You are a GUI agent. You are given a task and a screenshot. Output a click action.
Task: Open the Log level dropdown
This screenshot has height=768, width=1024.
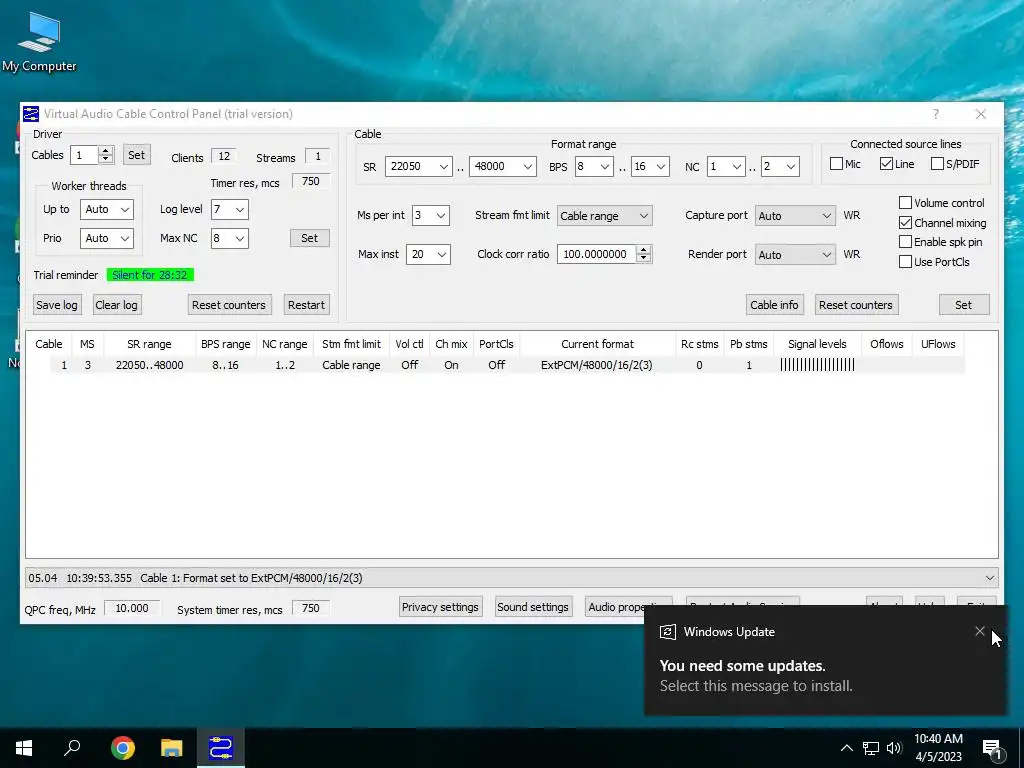(x=230, y=210)
